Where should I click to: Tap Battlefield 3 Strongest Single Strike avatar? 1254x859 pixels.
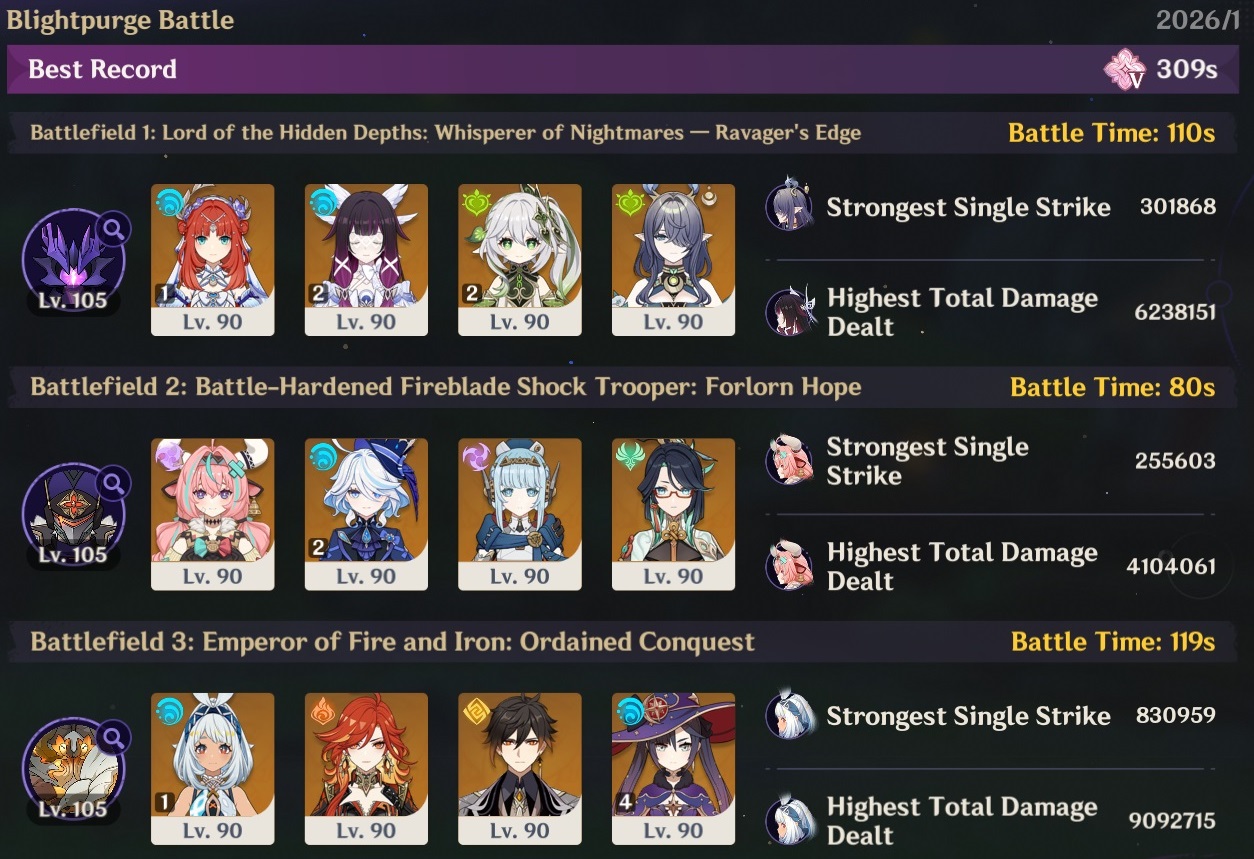pos(790,716)
